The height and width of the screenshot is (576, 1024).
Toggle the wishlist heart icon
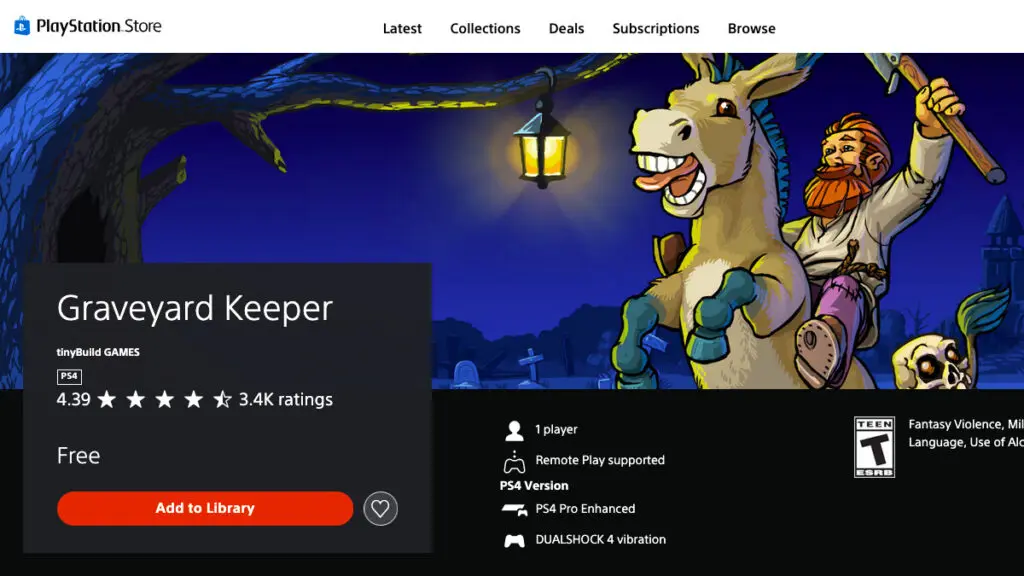point(379,508)
